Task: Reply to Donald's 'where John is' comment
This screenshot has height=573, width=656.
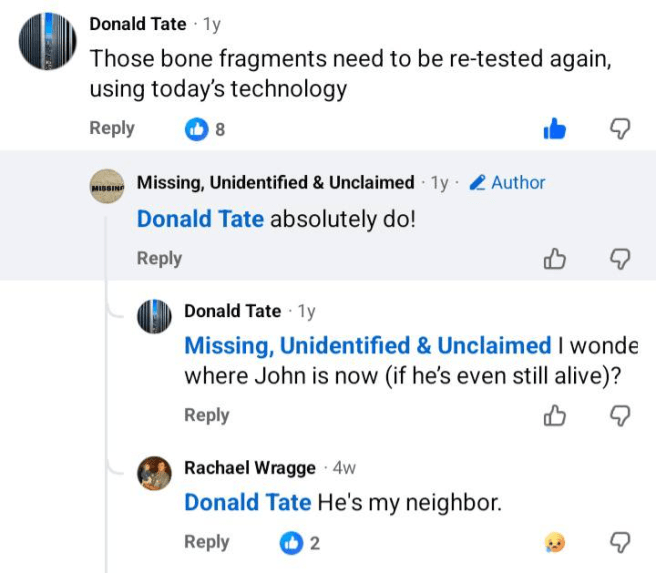Action: pos(207,415)
